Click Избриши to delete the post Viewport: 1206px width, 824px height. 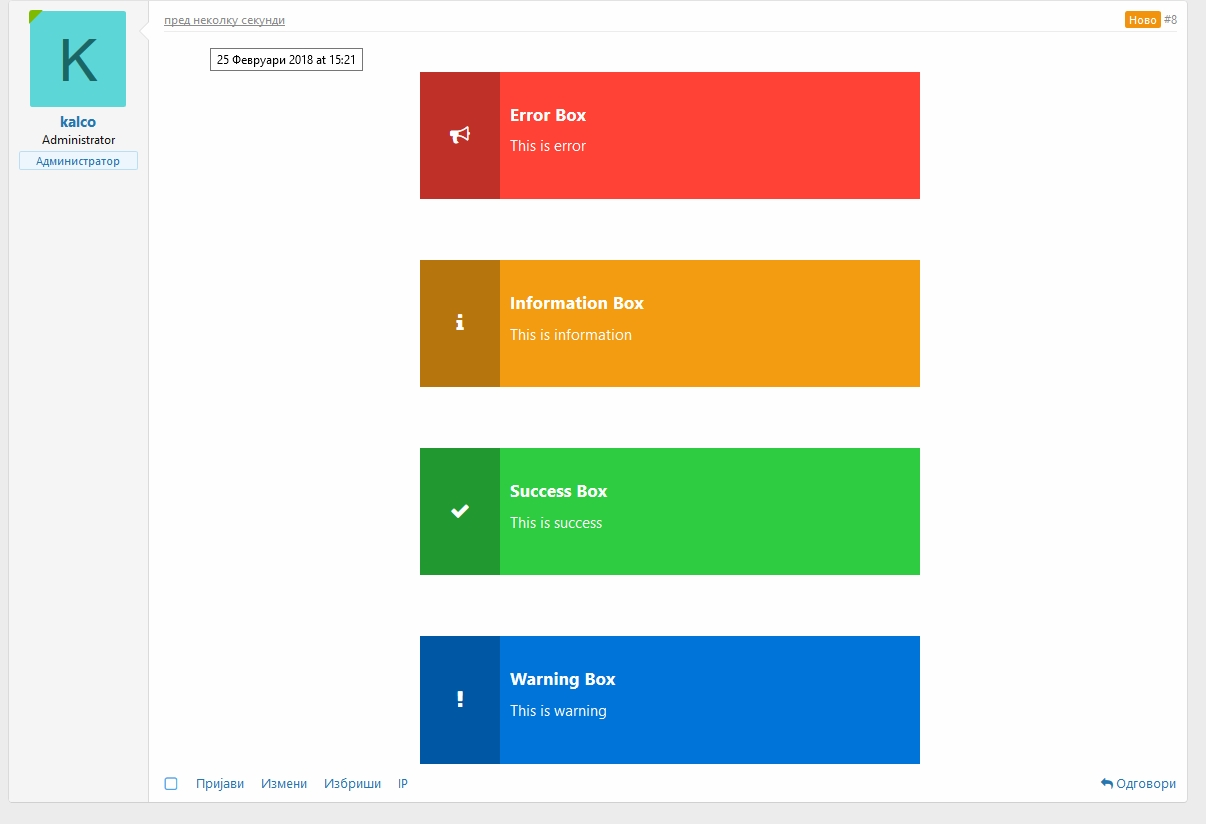[x=352, y=784]
